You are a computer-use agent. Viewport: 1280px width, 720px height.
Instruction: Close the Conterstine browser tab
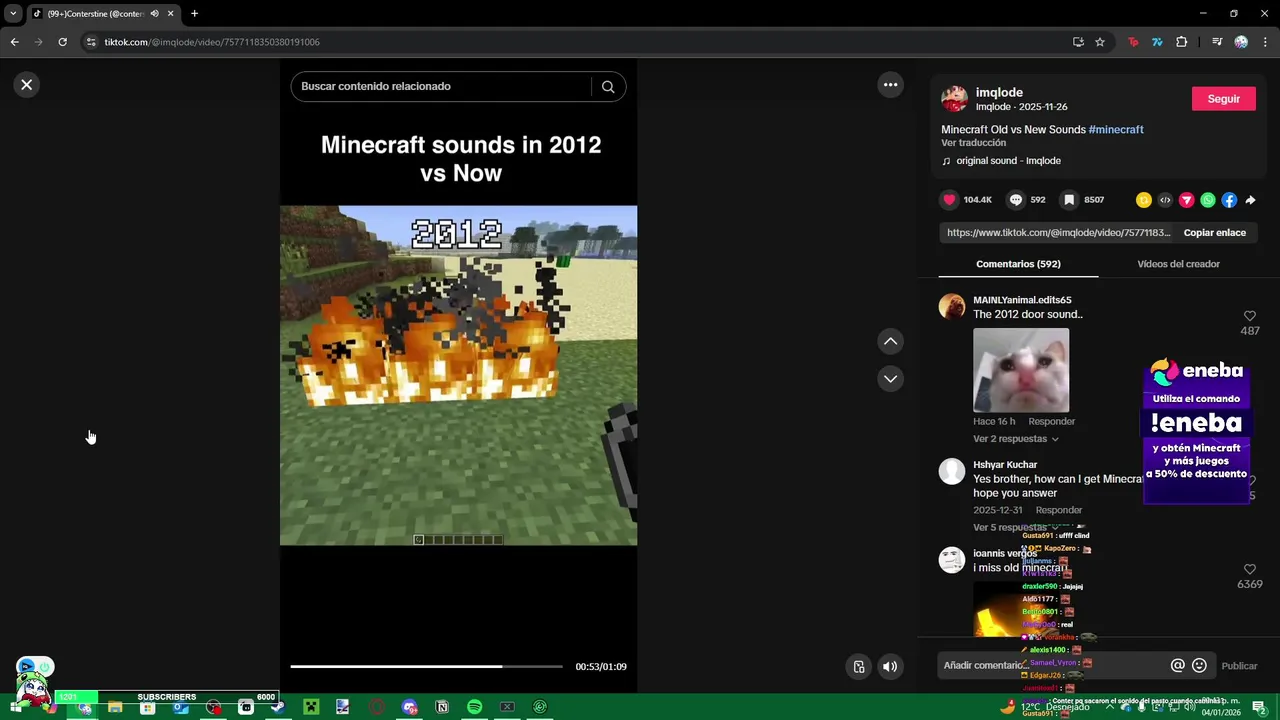pyautogui.click(x=170, y=14)
